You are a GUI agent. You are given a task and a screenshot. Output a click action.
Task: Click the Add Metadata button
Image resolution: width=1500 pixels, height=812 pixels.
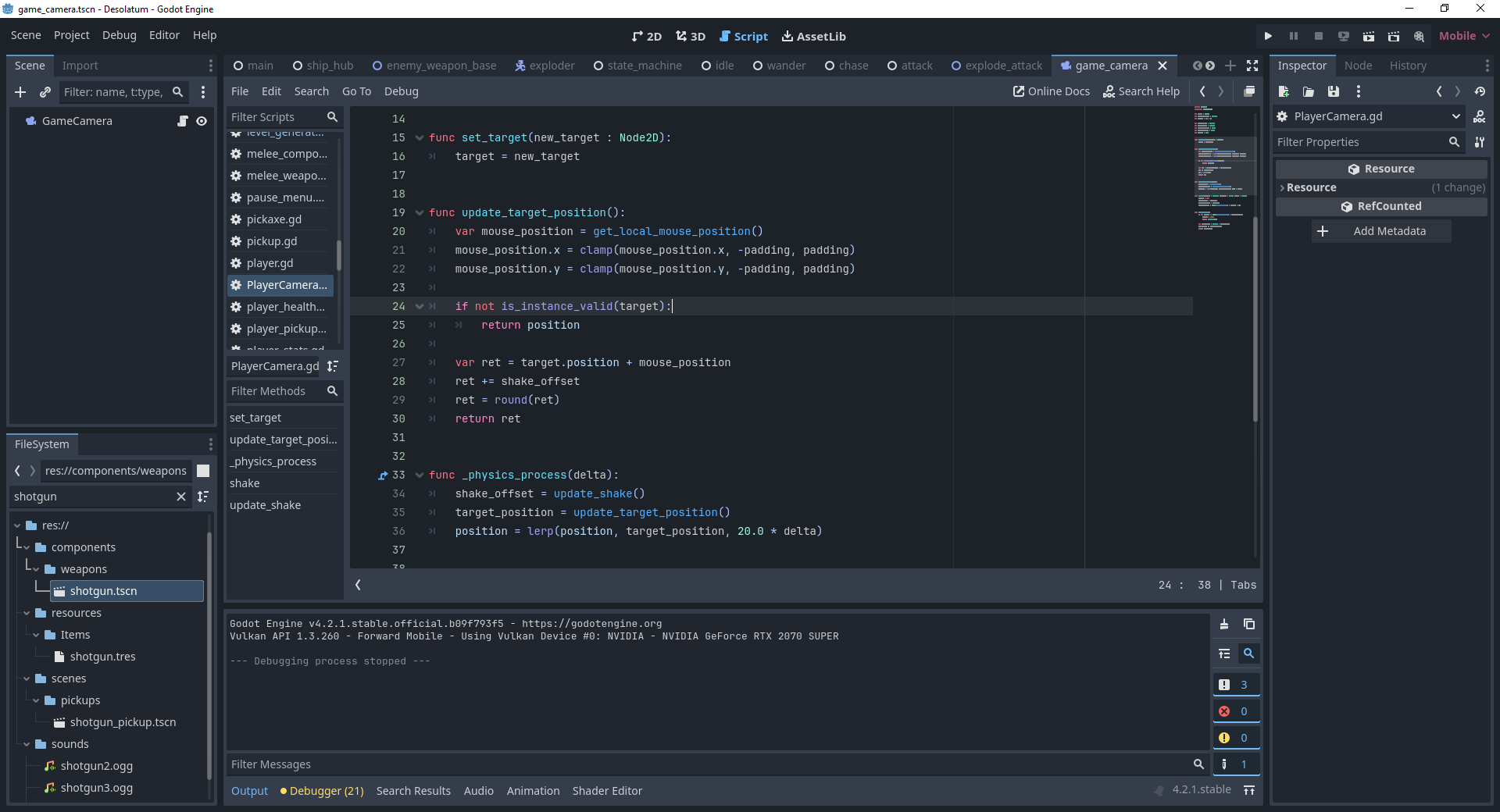coord(1381,231)
